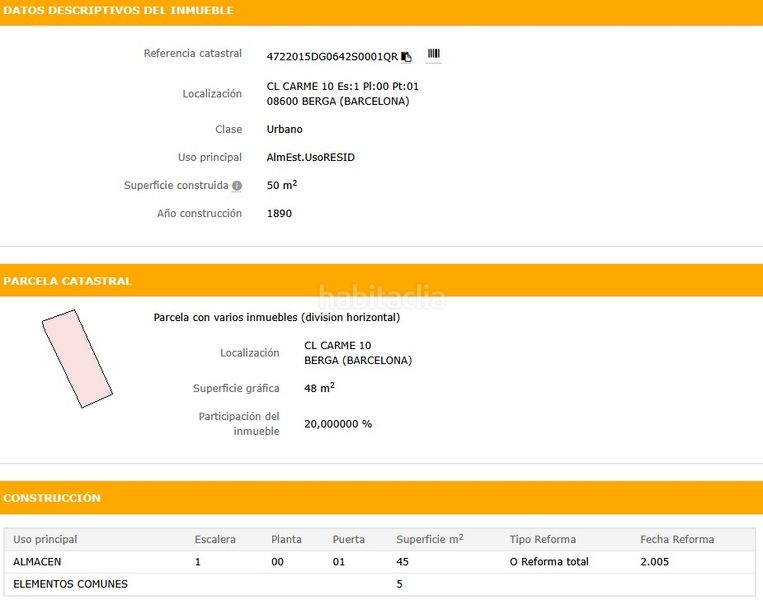
Task: Click the parcel location BERGA (BARCELONA)
Action: (x=358, y=360)
